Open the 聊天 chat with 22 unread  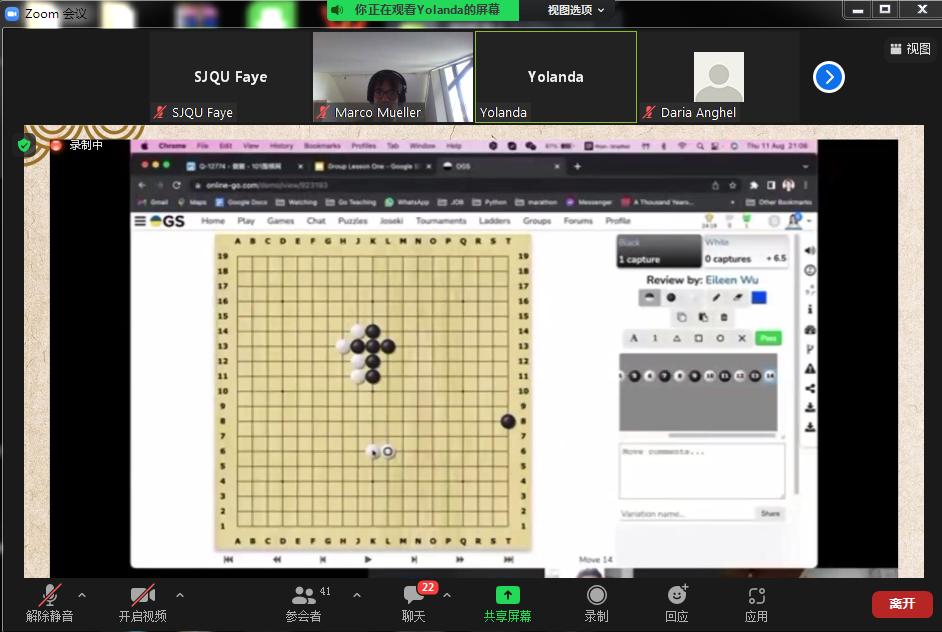pos(413,603)
